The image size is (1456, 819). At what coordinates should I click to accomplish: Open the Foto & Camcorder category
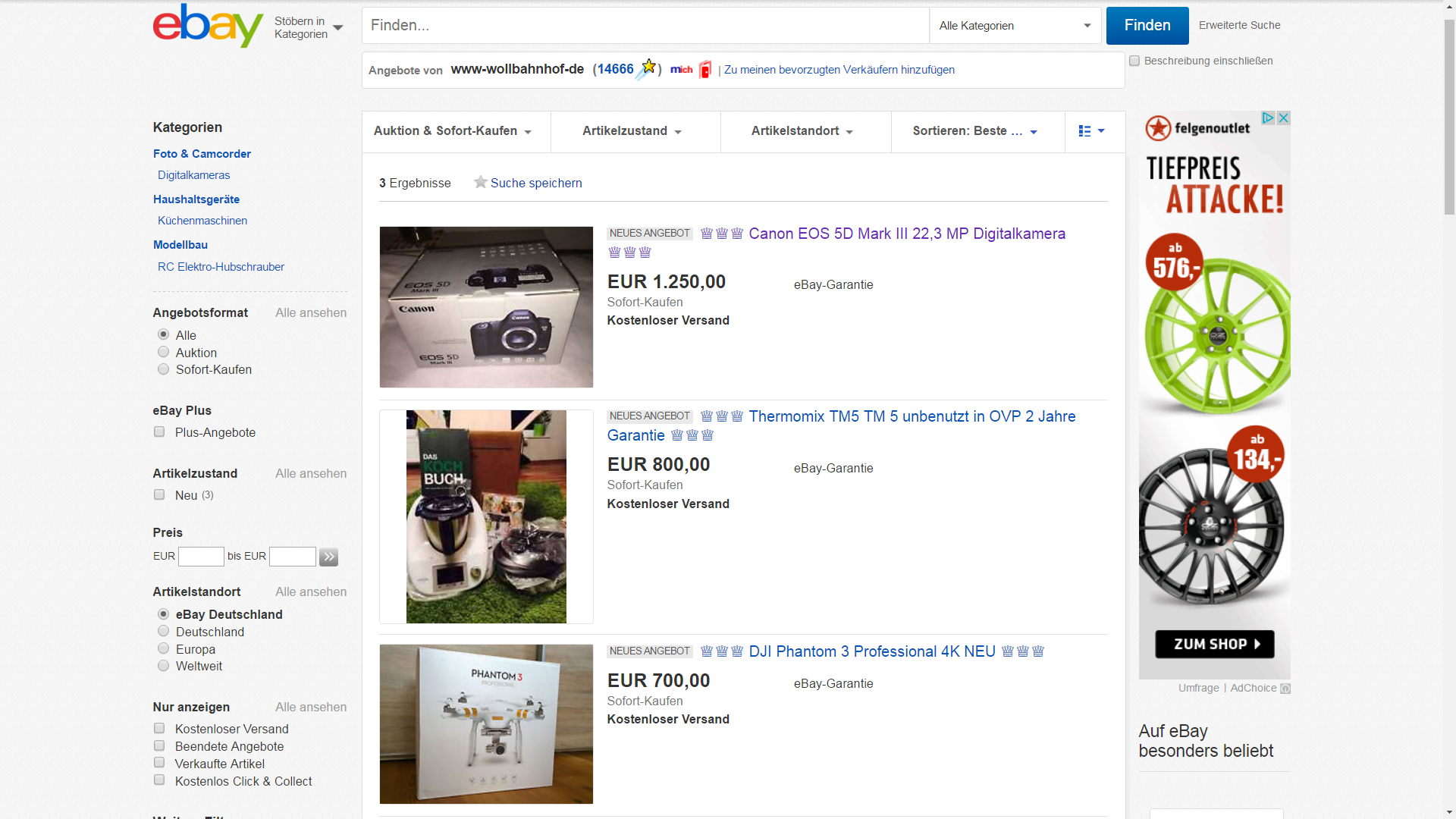point(202,153)
